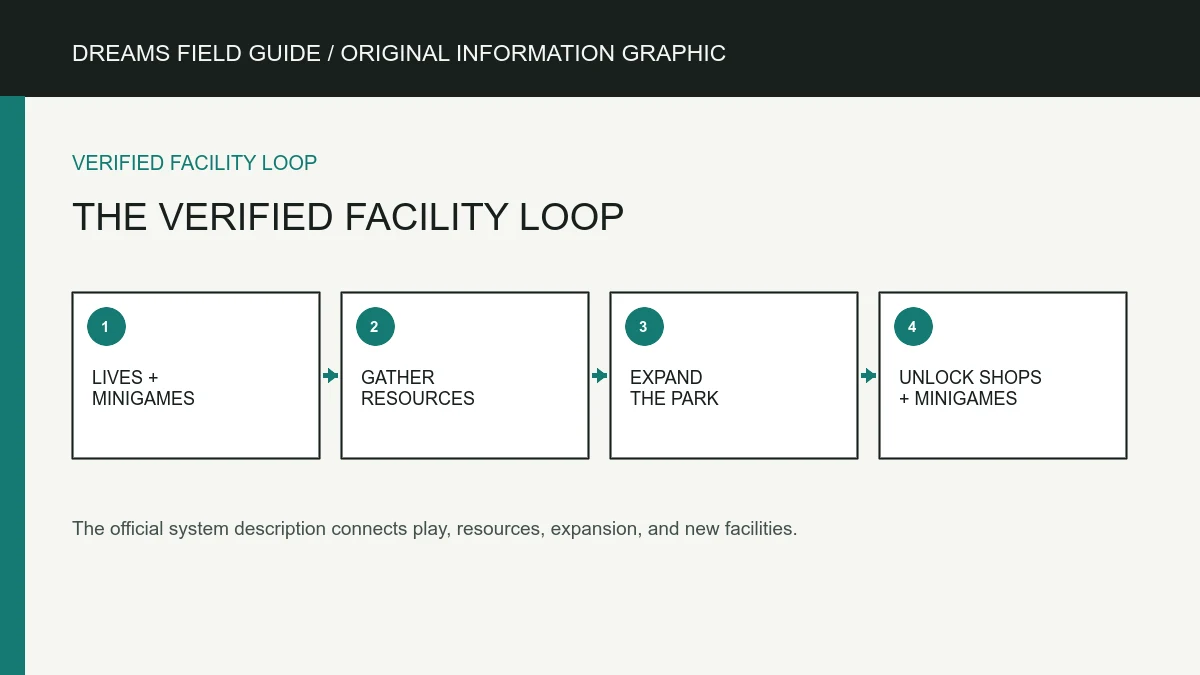Select the header text 'DREAMS FIELD GUIDE / ORIGINAL INFORMATION GRAPHIC'
This screenshot has width=1200, height=675.
tap(399, 53)
